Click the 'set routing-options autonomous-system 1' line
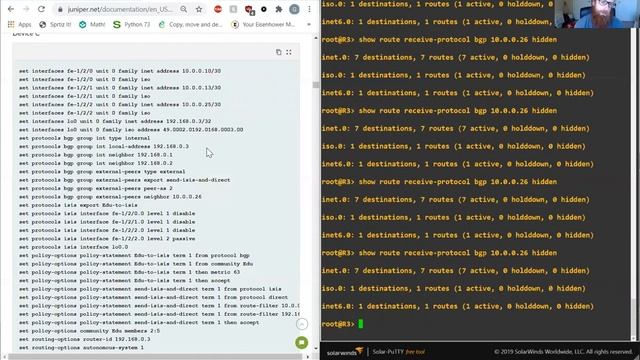This screenshot has width=640, height=360. 81,348
